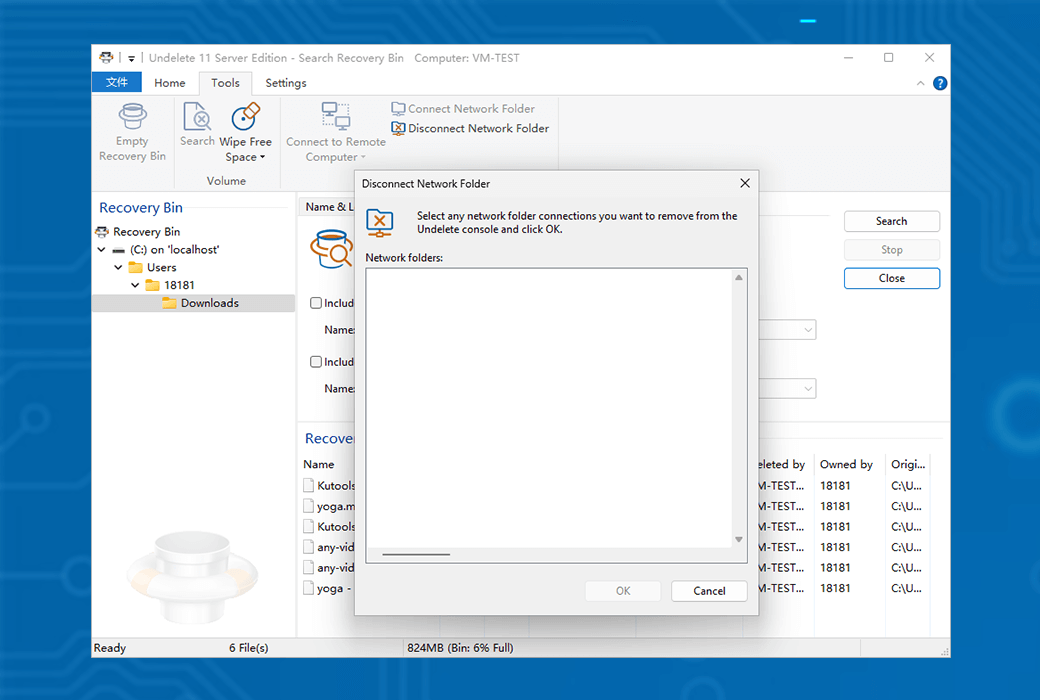Click the Connect Network Folder icon

[398, 109]
